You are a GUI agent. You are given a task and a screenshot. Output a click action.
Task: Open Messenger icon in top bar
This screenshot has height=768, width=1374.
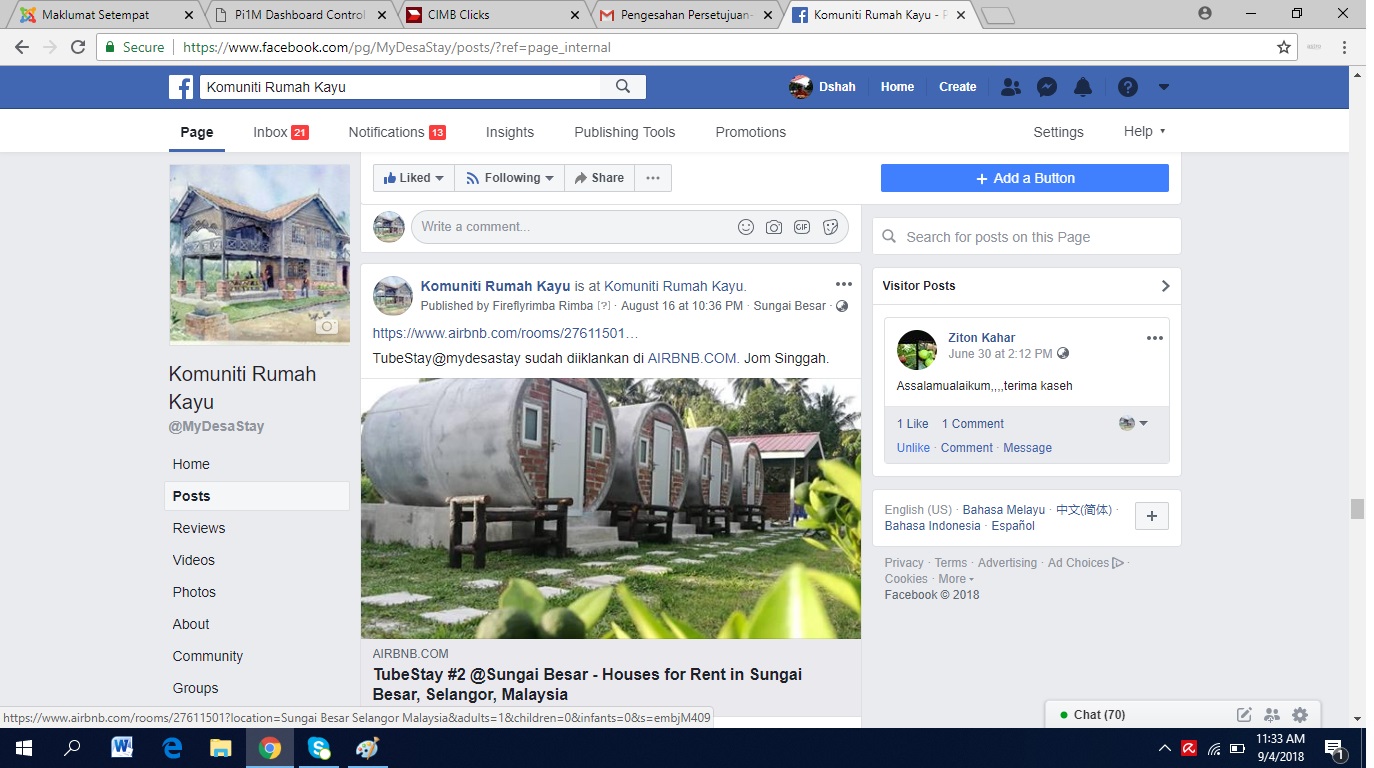[x=1047, y=87]
